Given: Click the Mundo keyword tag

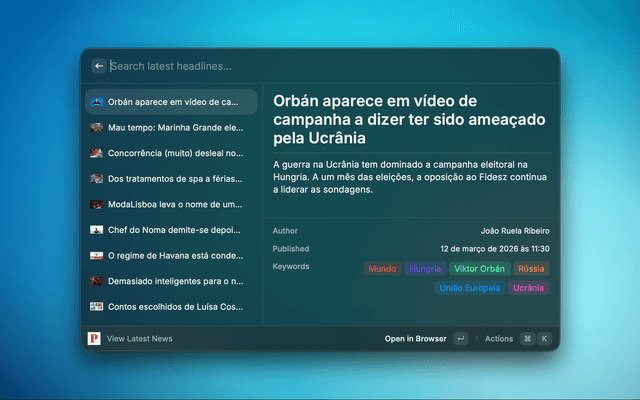Looking at the screenshot, I should coord(382,269).
